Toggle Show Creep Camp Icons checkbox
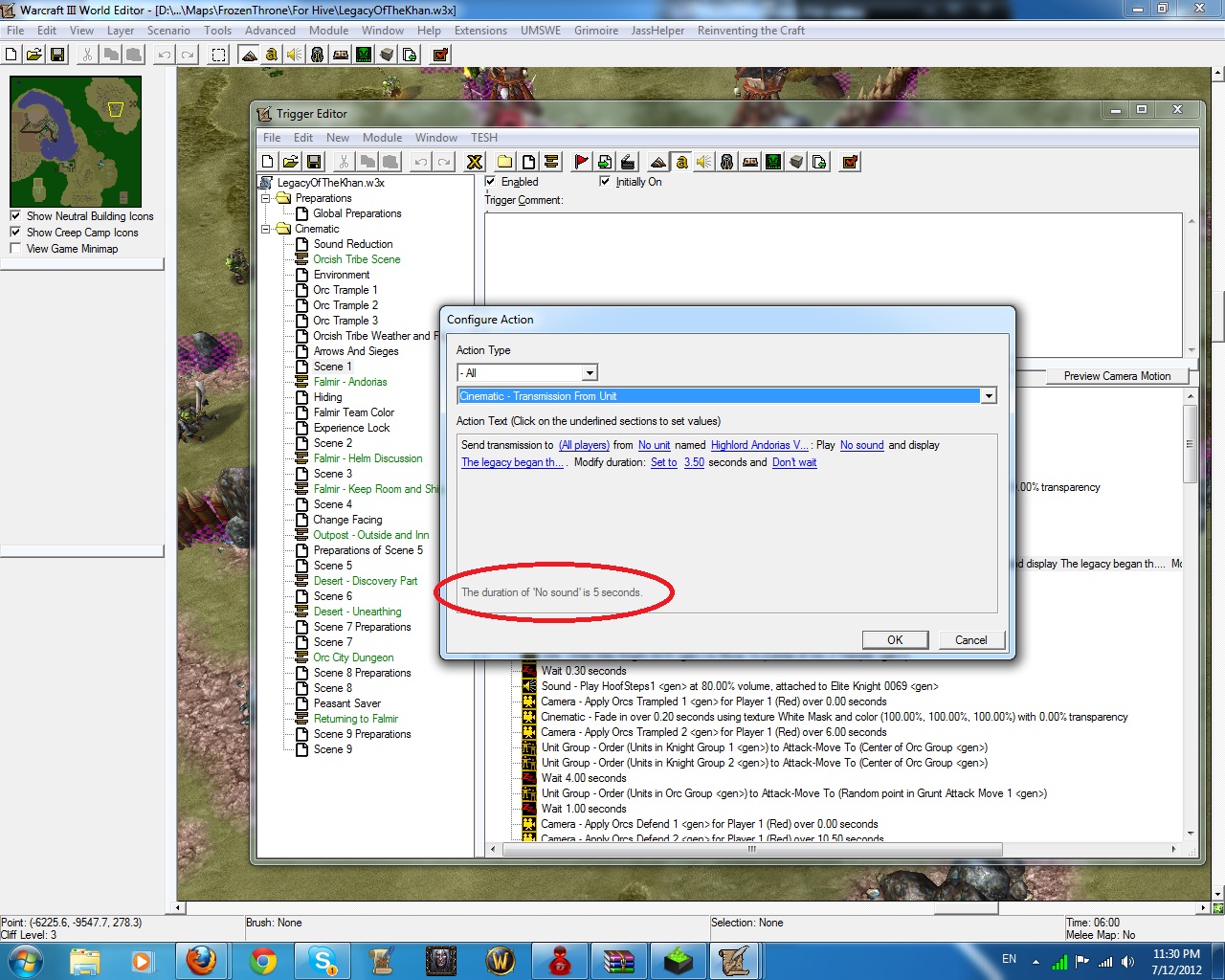The image size is (1225, 980). [x=15, y=232]
